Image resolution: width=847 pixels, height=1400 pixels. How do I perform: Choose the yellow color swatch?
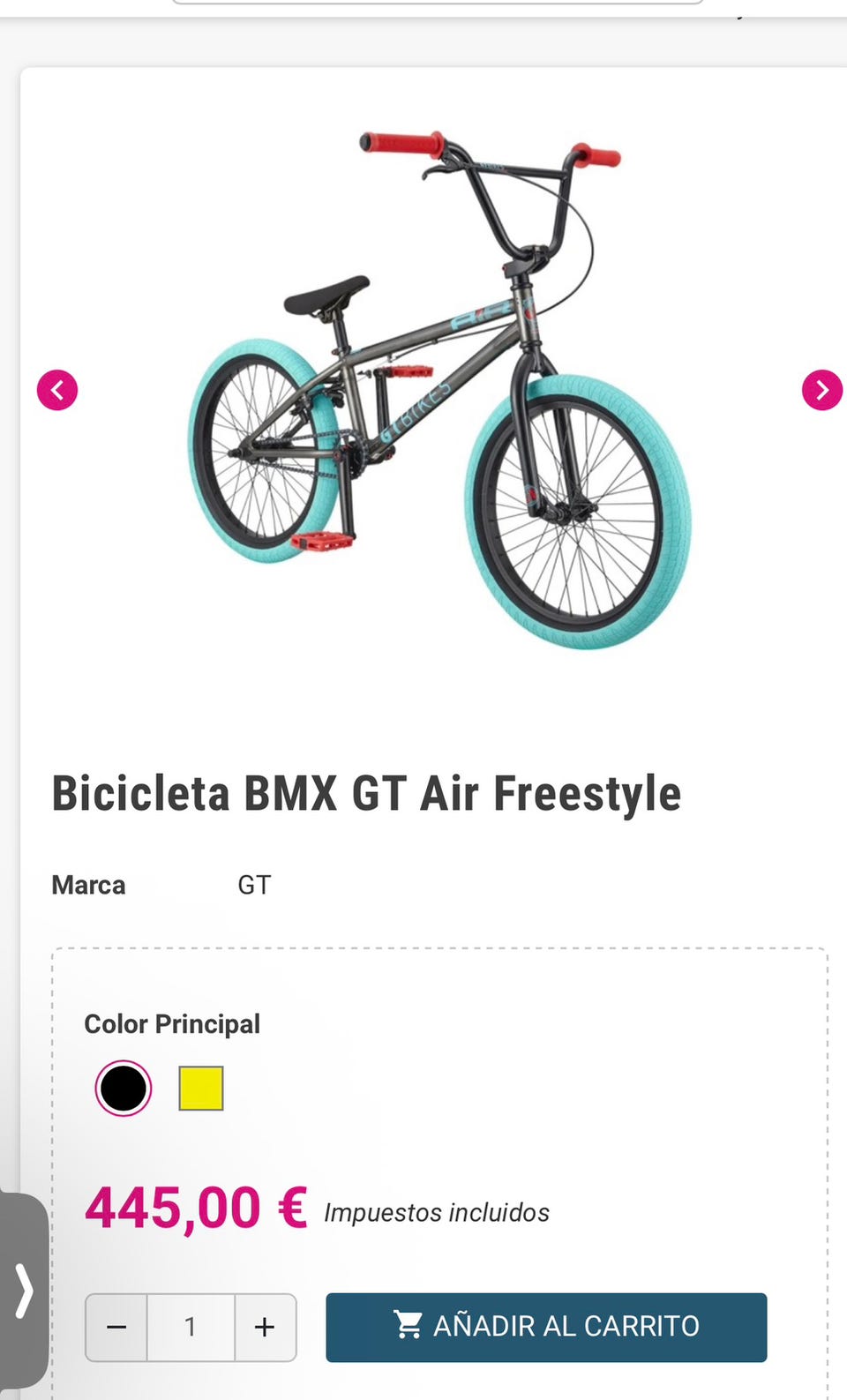201,1088
